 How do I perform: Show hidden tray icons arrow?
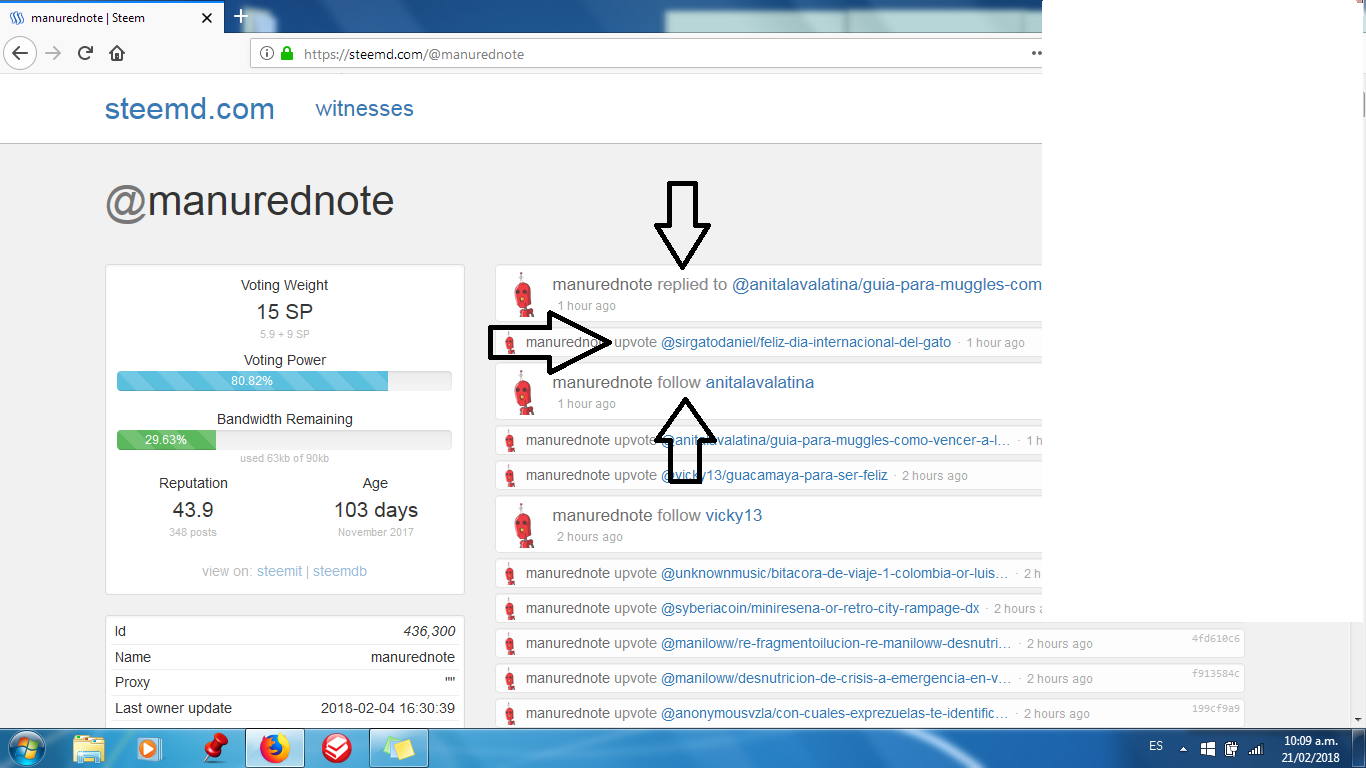click(1184, 748)
